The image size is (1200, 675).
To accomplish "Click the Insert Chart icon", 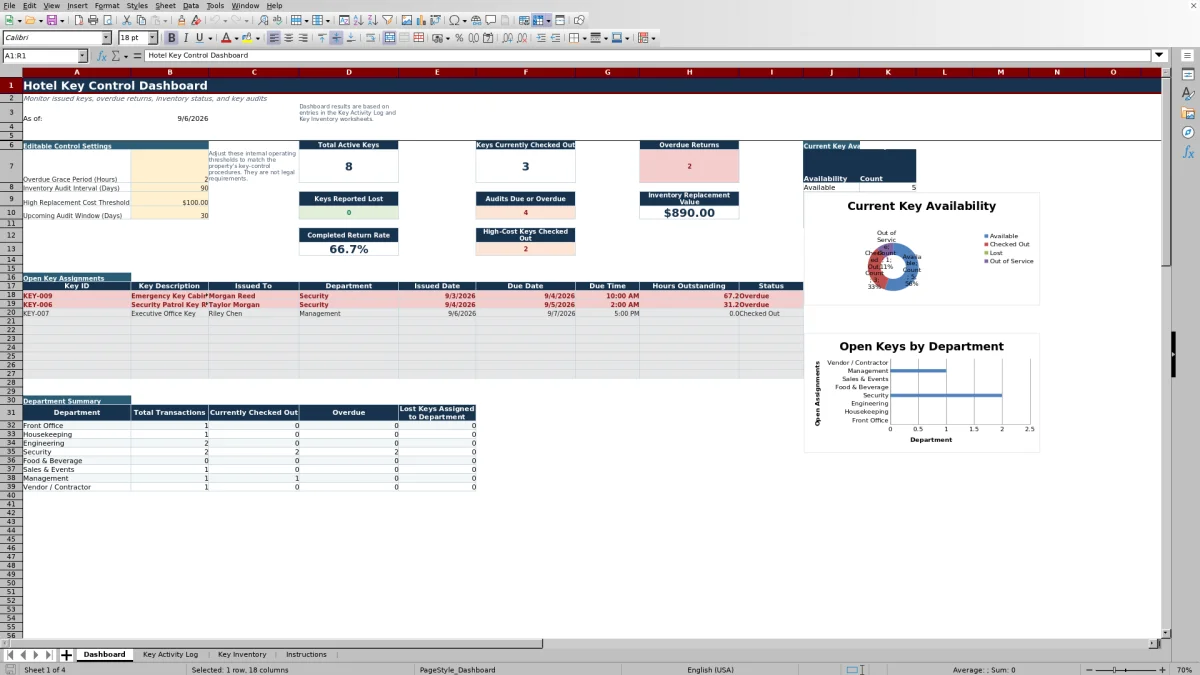I will tap(420, 20).
